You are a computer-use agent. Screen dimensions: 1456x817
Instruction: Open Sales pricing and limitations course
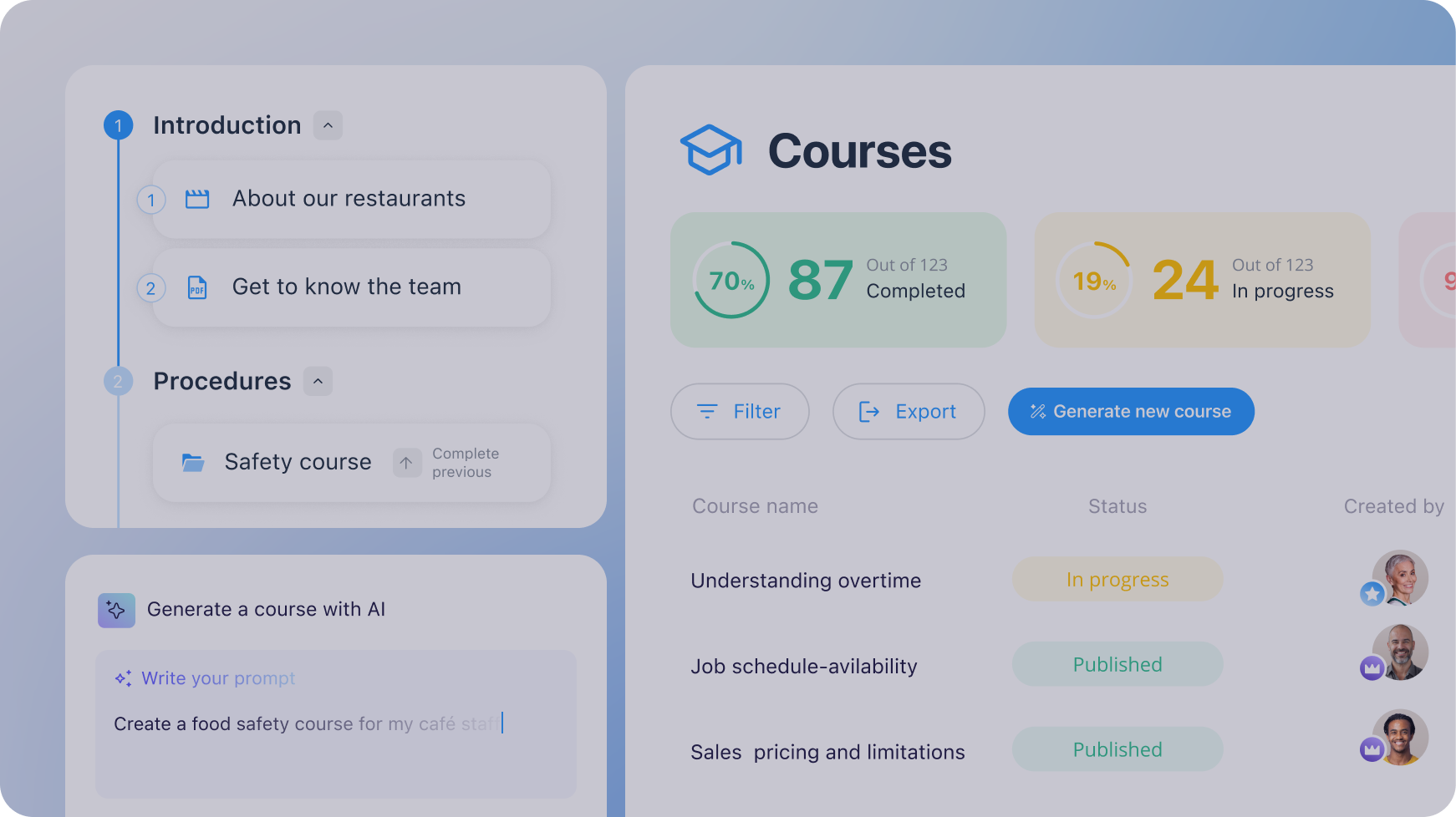click(x=827, y=752)
